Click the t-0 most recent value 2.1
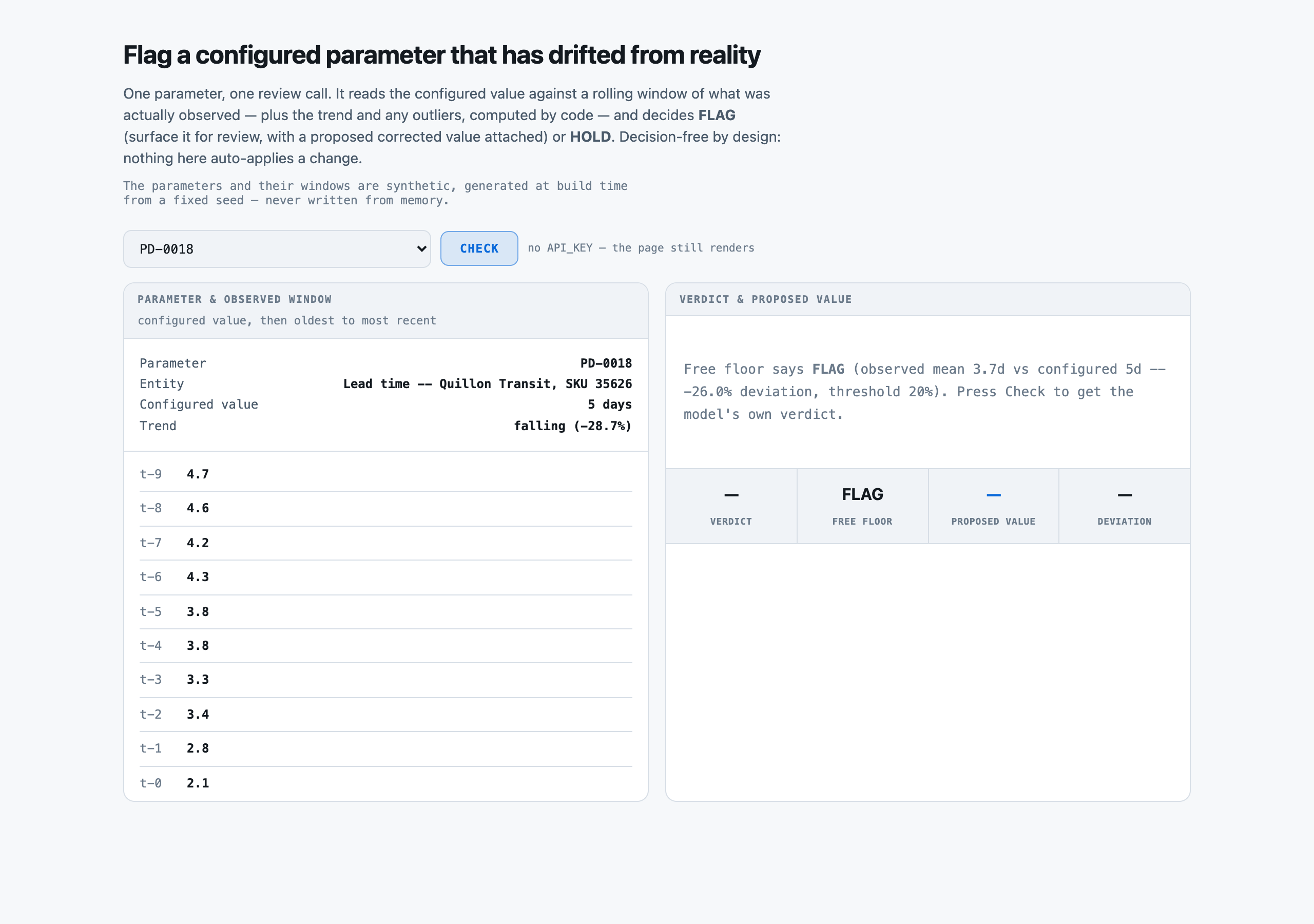 198,783
